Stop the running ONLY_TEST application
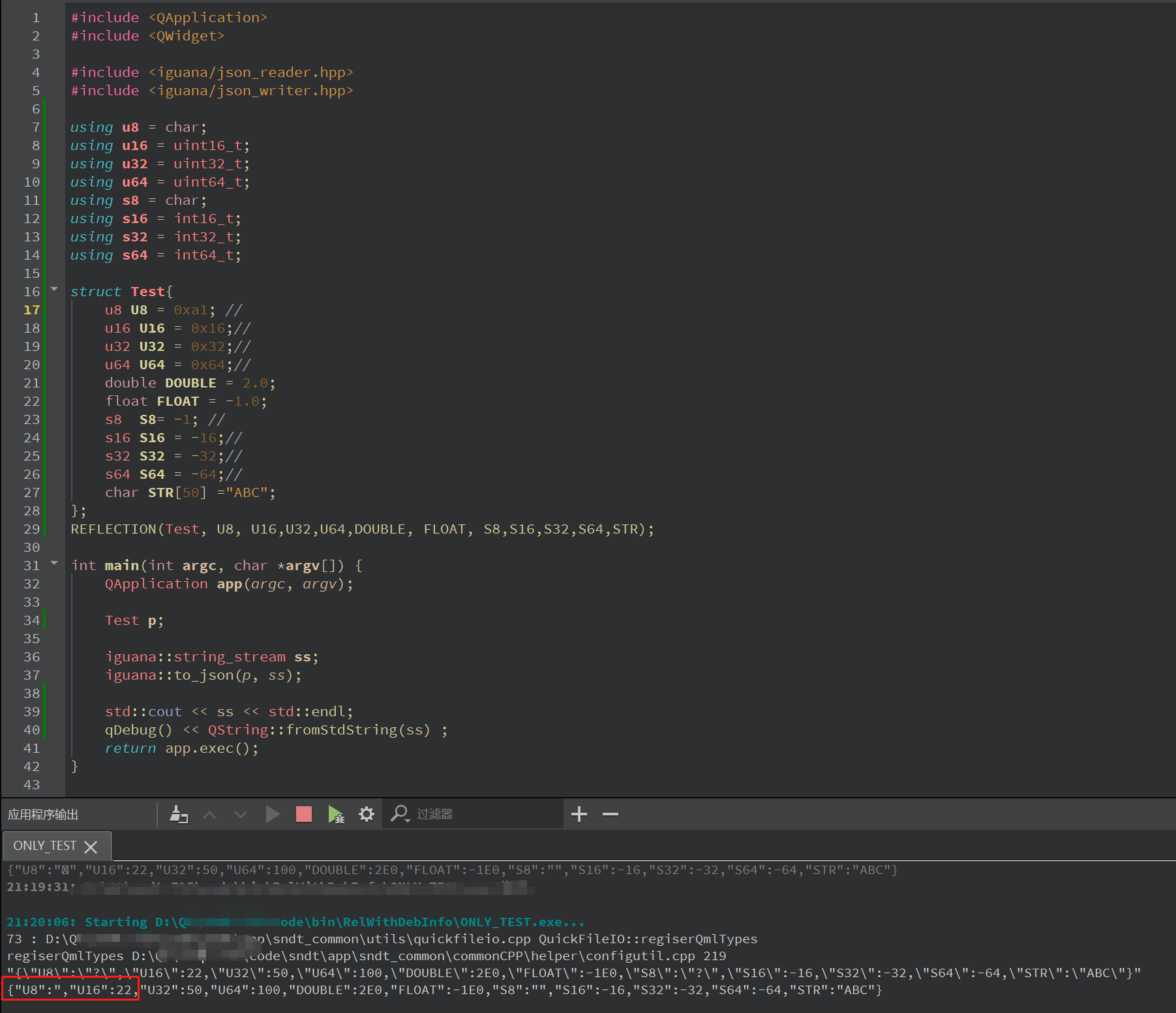The height and width of the screenshot is (1013, 1176). 303,813
